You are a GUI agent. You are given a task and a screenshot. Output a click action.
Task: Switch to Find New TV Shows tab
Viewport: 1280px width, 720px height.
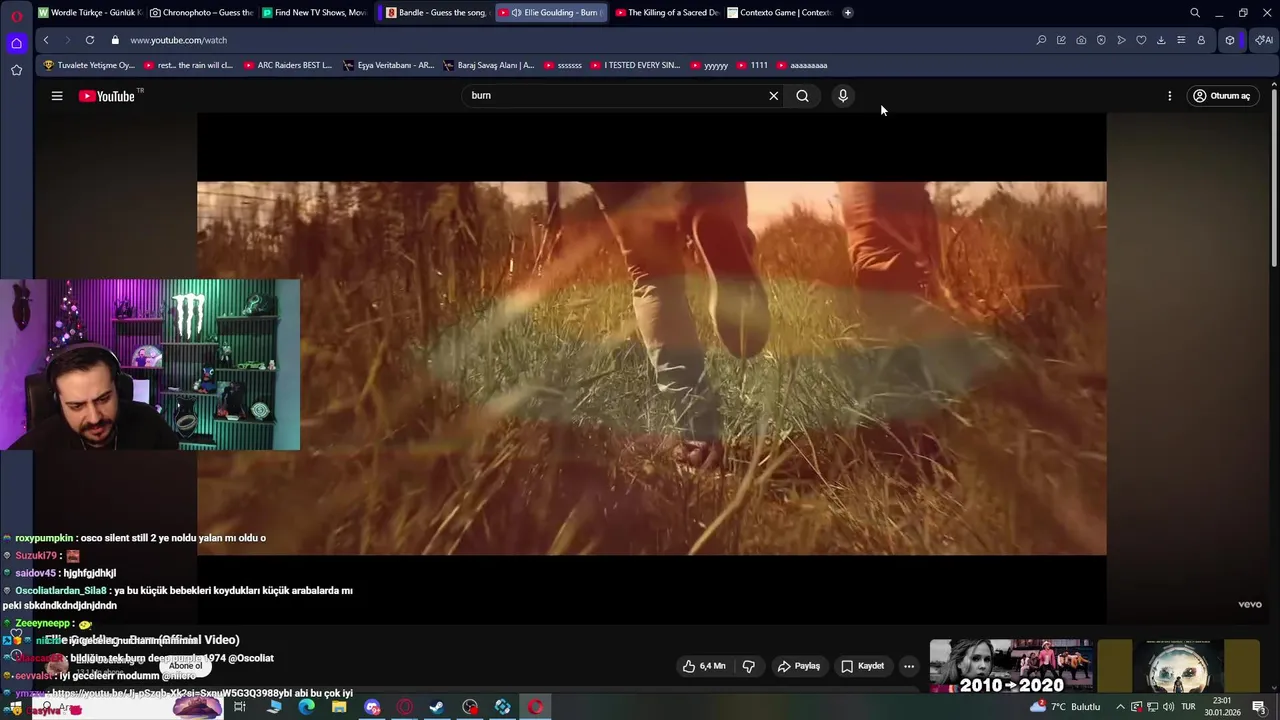click(x=314, y=13)
